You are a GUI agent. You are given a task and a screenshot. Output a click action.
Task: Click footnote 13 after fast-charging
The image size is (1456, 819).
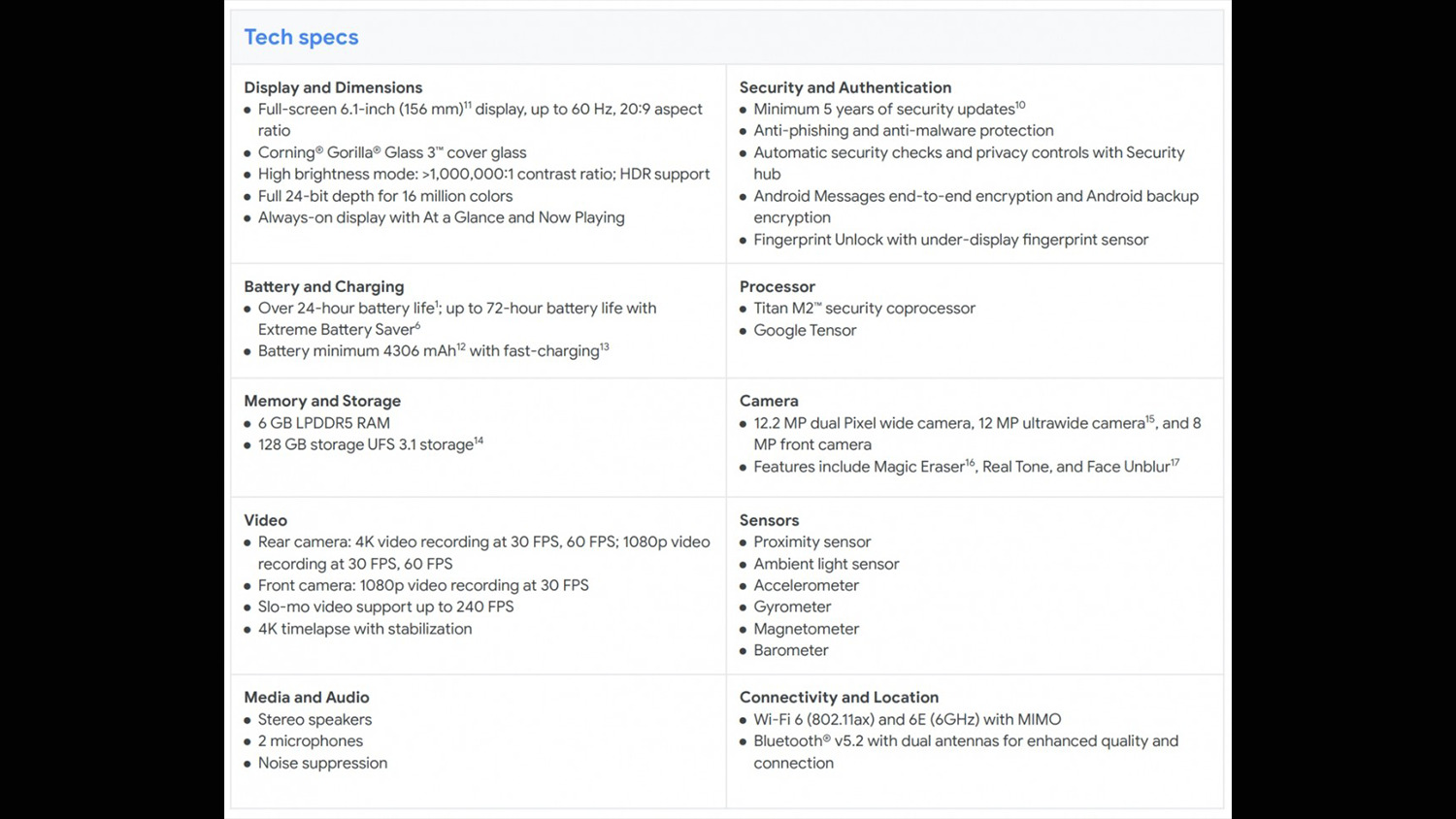[605, 346]
